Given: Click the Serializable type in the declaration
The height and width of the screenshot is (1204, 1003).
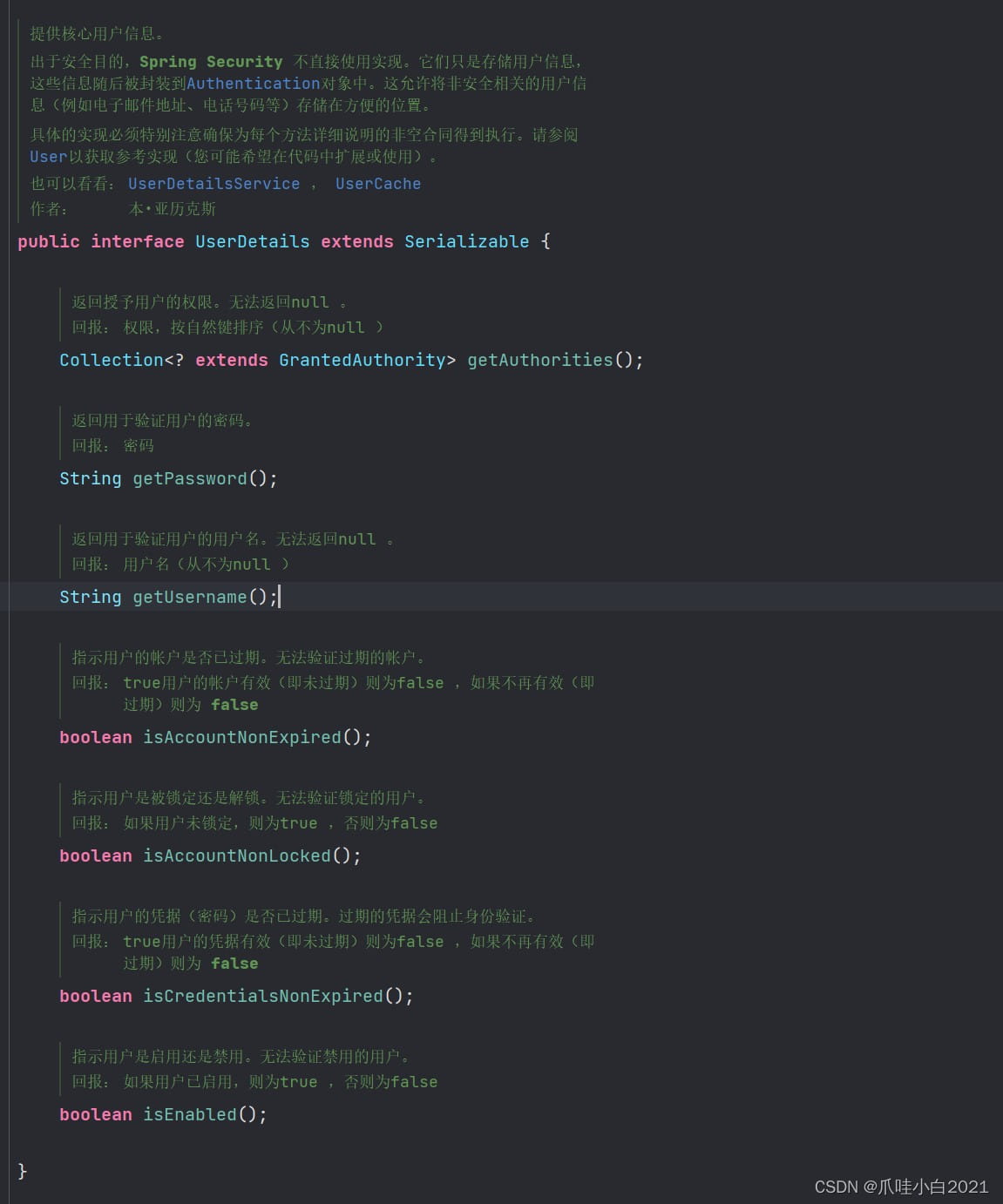Looking at the screenshot, I should click(466, 241).
